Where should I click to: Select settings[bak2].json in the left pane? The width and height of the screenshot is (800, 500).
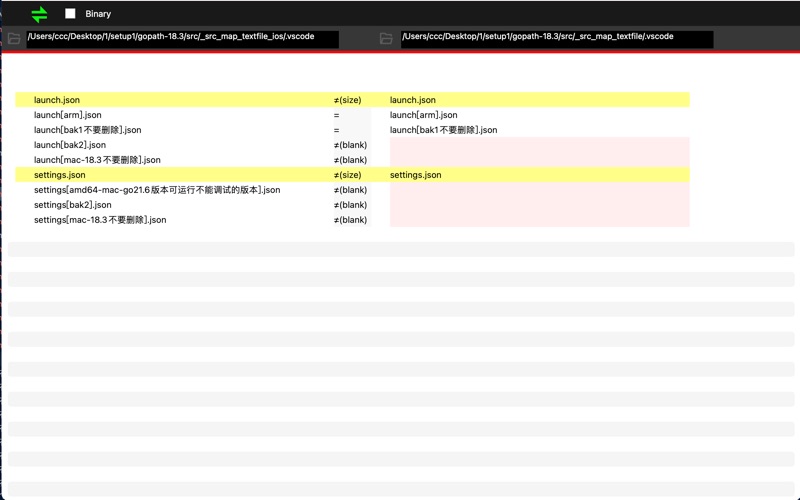[x=73, y=205]
